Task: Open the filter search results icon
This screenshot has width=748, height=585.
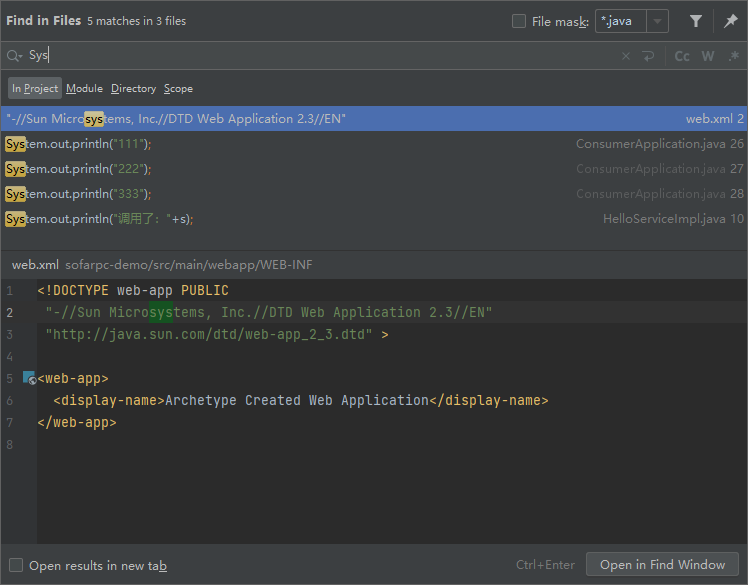Action: click(696, 21)
